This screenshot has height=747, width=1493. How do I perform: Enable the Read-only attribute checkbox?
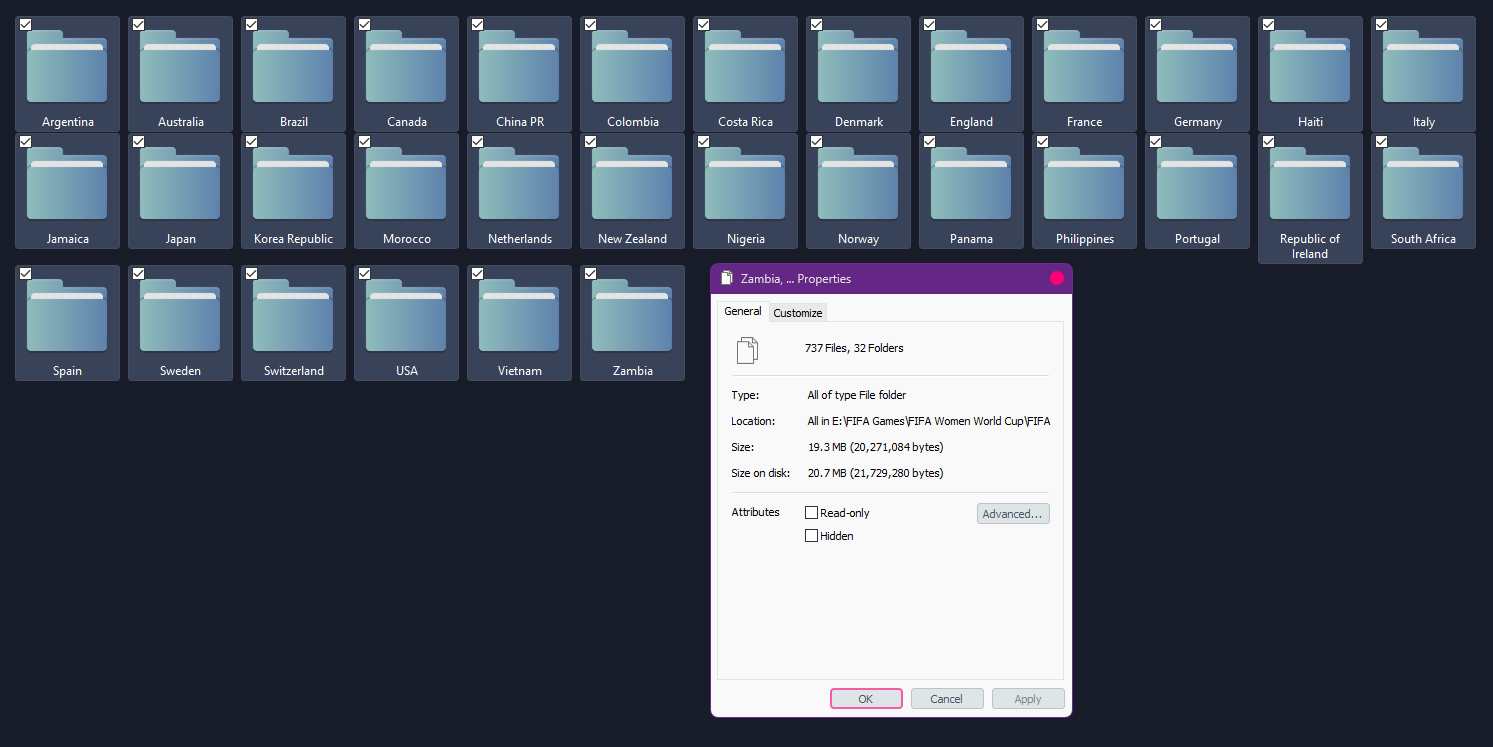click(x=811, y=513)
